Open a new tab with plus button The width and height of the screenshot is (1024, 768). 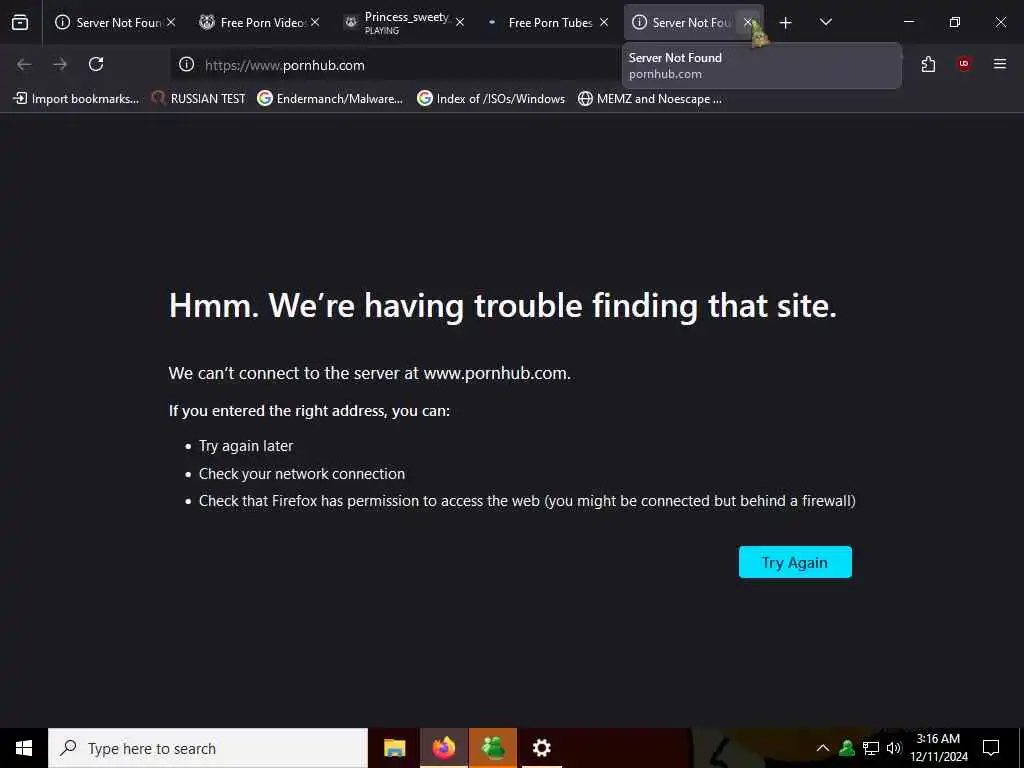[786, 23]
